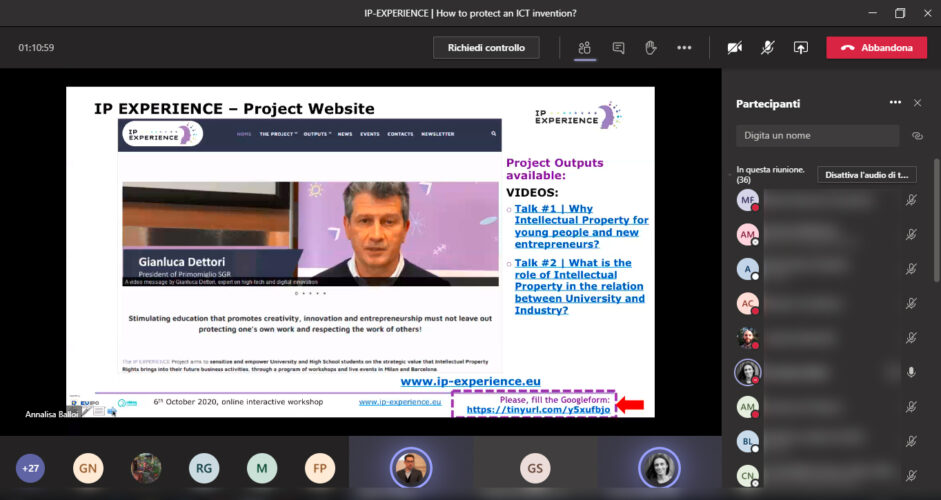Viewport: 941px width, 500px height.
Task: Click small www.ip-experience.eu footer link
Action: point(400,402)
